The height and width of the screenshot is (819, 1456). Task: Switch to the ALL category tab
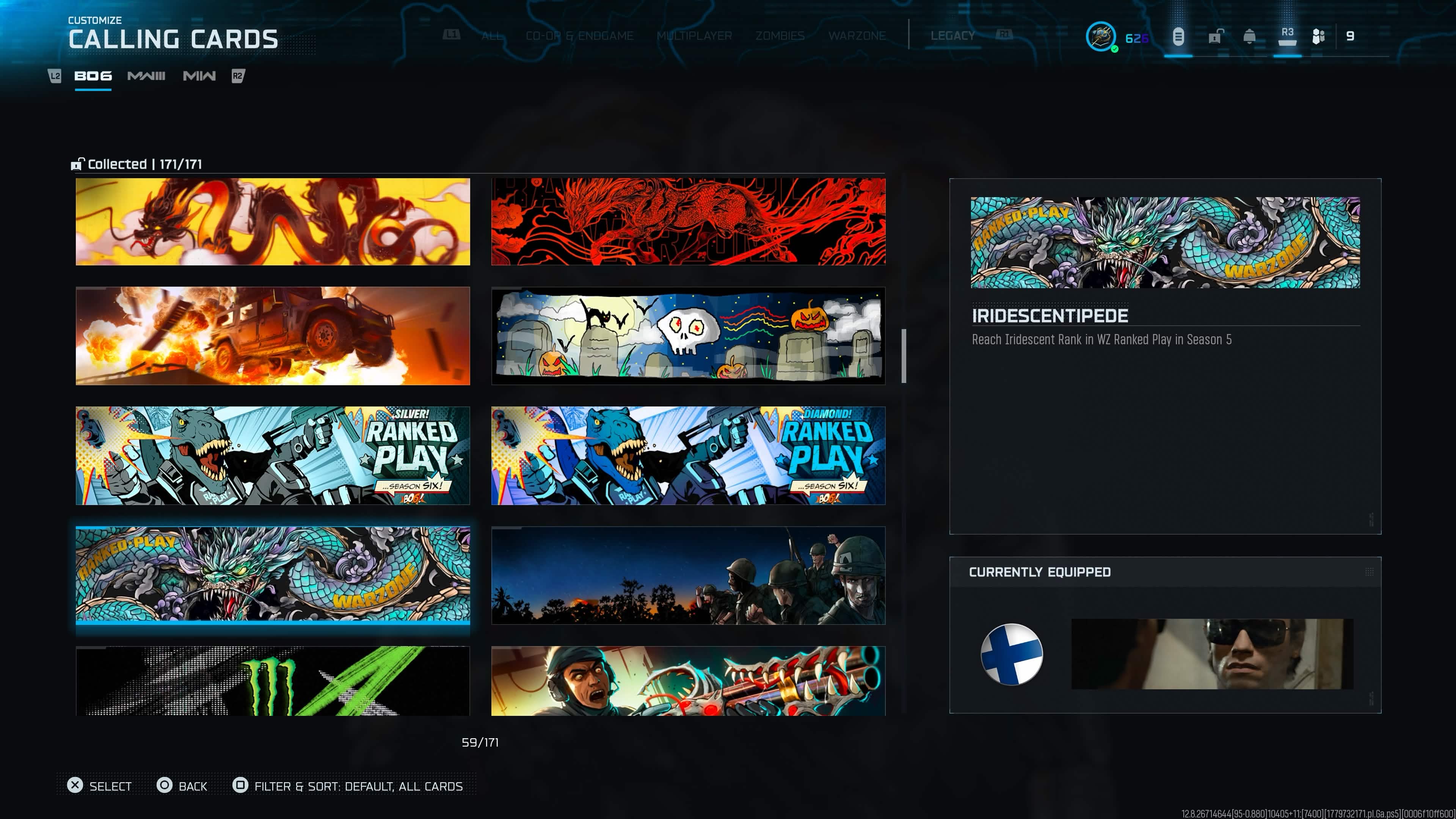click(492, 36)
